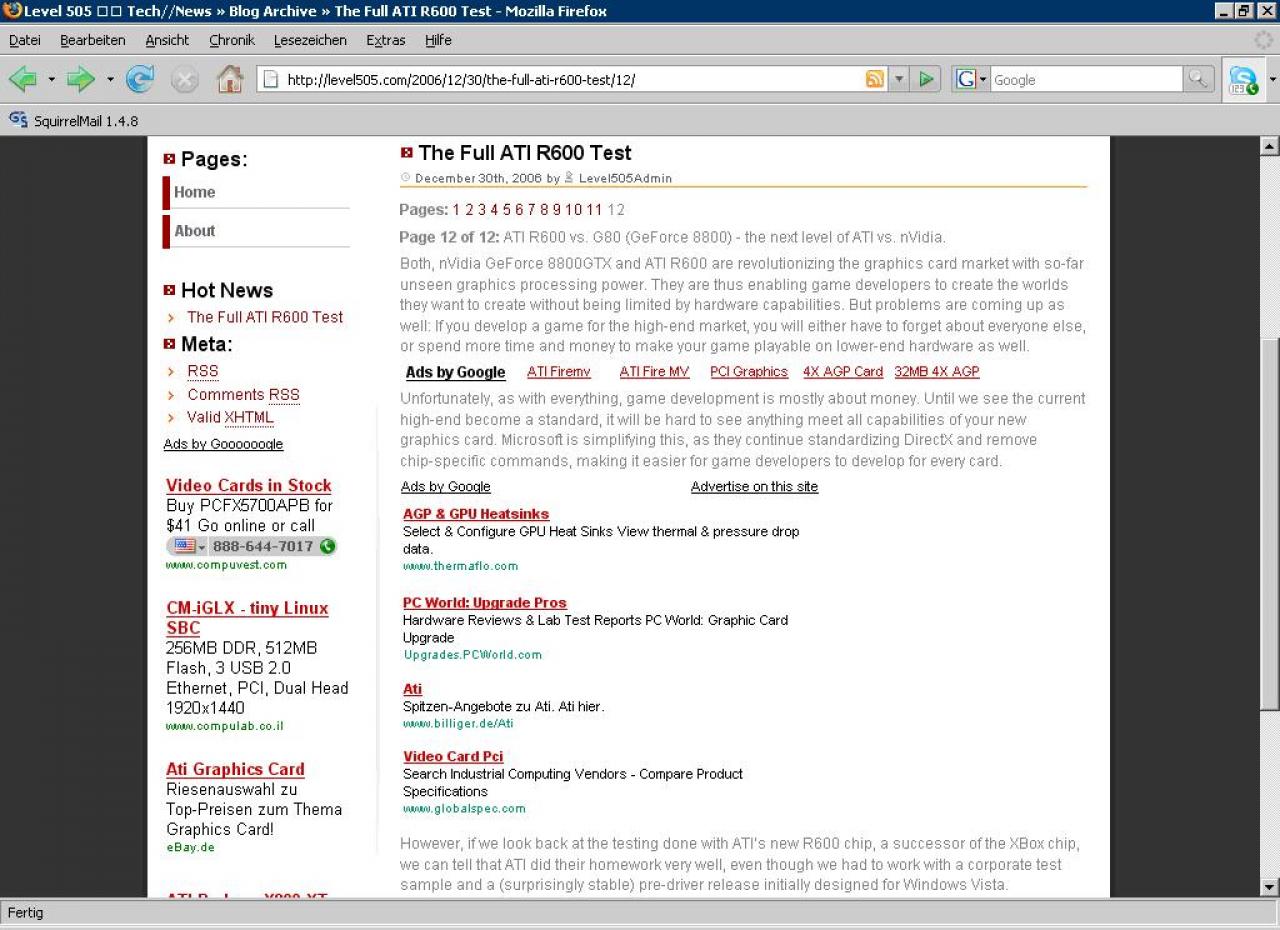Click the Ads by Google label in main content
This screenshot has height=930, width=1280.
pyautogui.click(x=445, y=487)
